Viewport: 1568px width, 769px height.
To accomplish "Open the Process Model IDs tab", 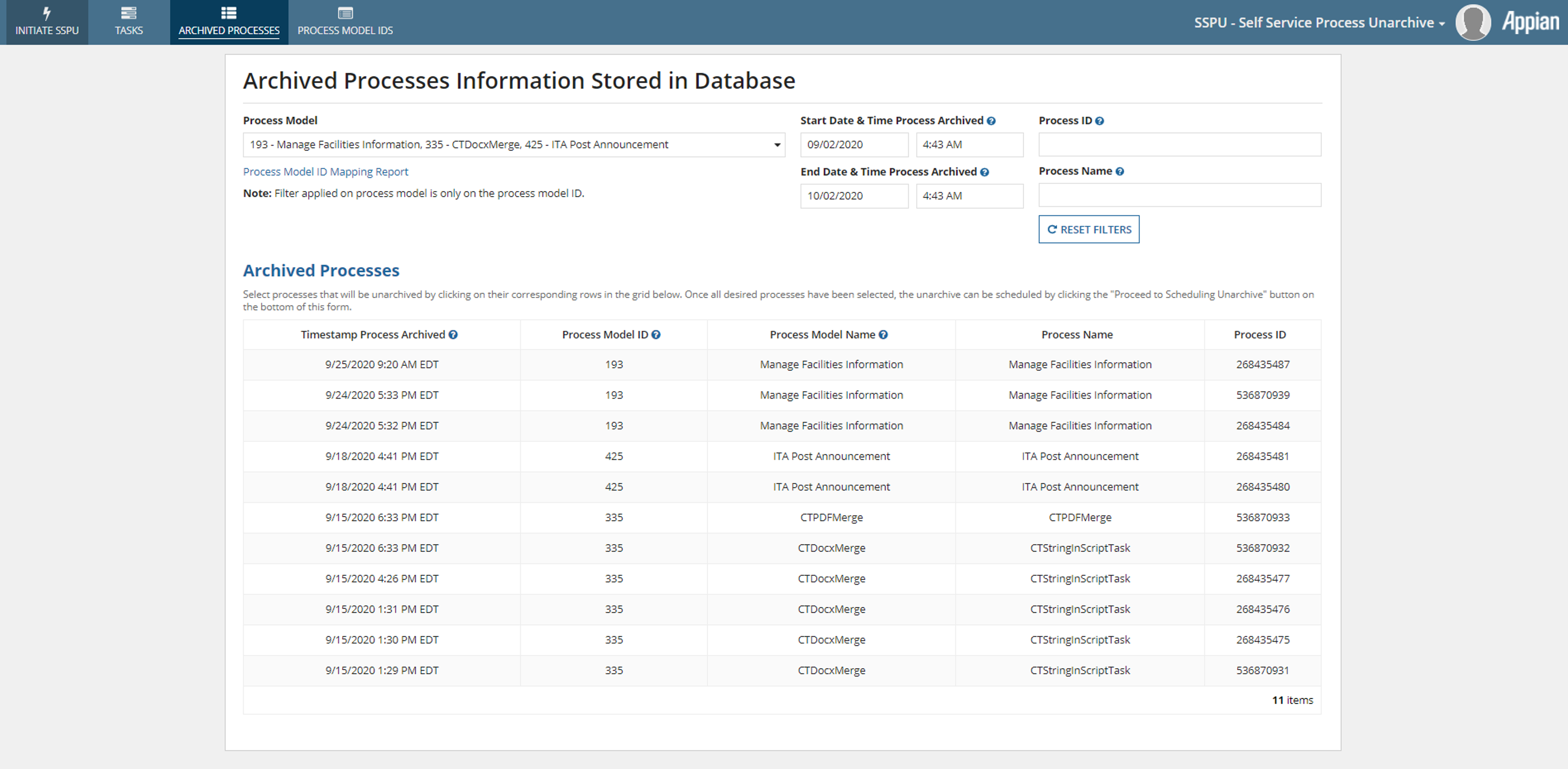I will tap(345, 22).
